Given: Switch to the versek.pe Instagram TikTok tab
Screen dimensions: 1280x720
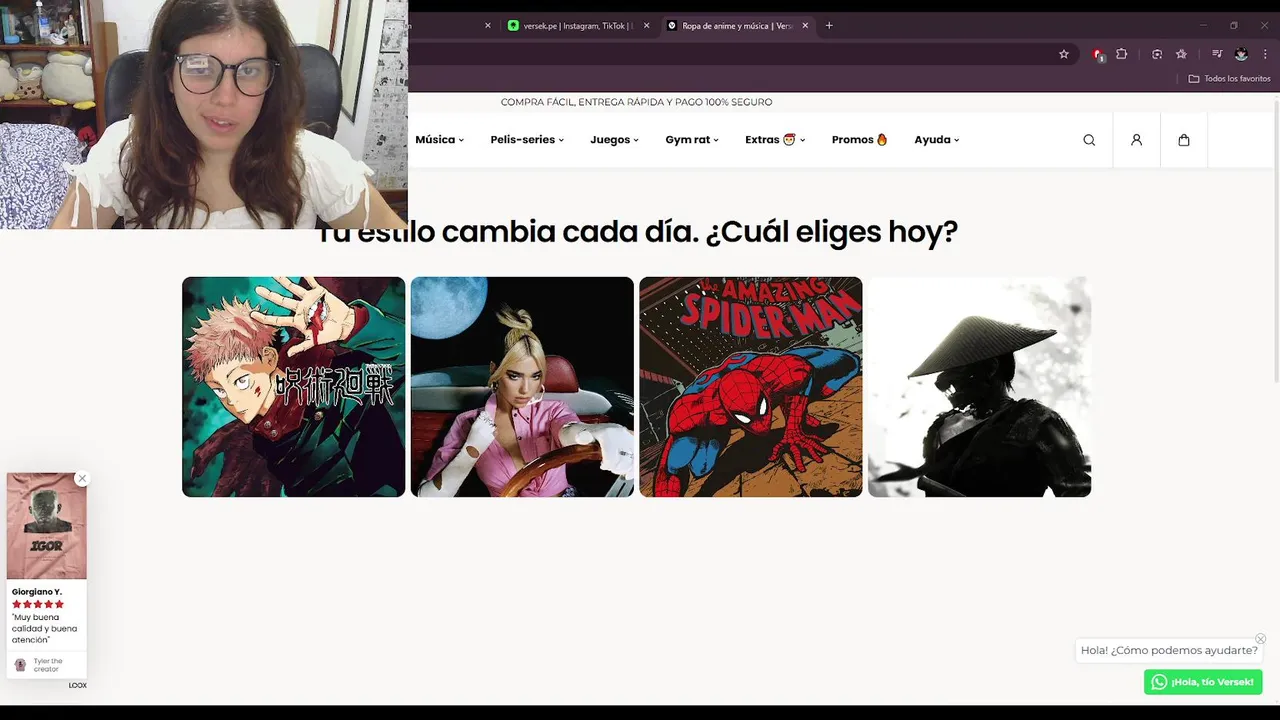Looking at the screenshot, I should pos(577,26).
